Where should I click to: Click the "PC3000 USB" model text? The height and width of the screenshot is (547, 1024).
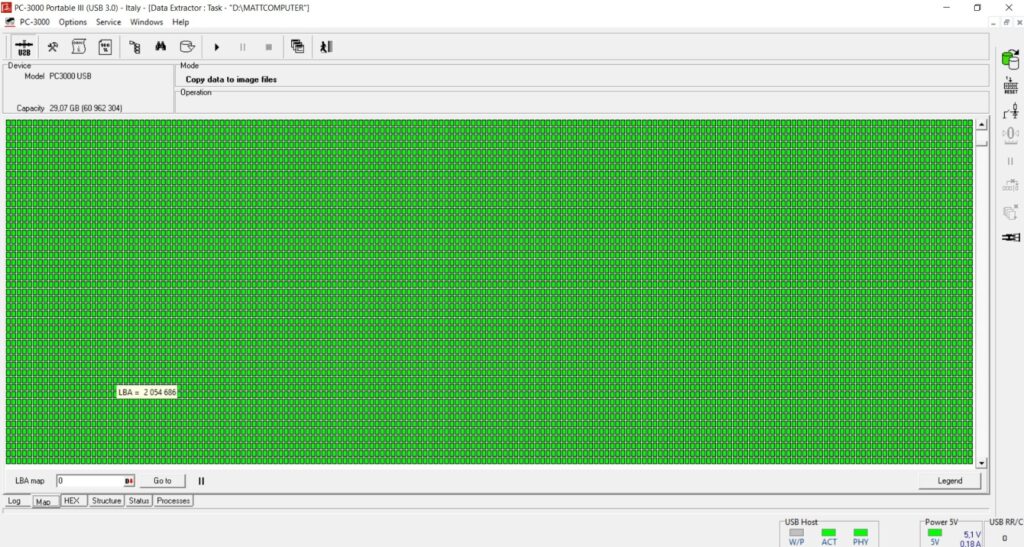point(71,76)
